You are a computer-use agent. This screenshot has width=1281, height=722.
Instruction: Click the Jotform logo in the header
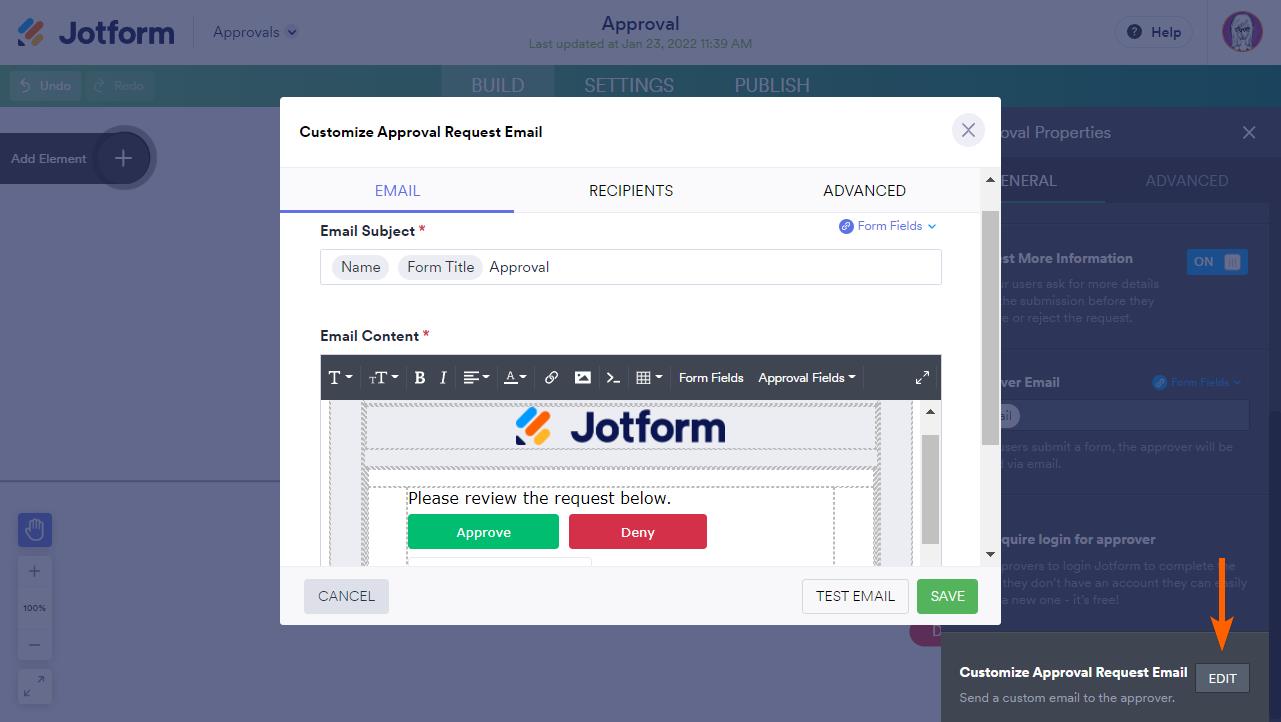[x=96, y=32]
